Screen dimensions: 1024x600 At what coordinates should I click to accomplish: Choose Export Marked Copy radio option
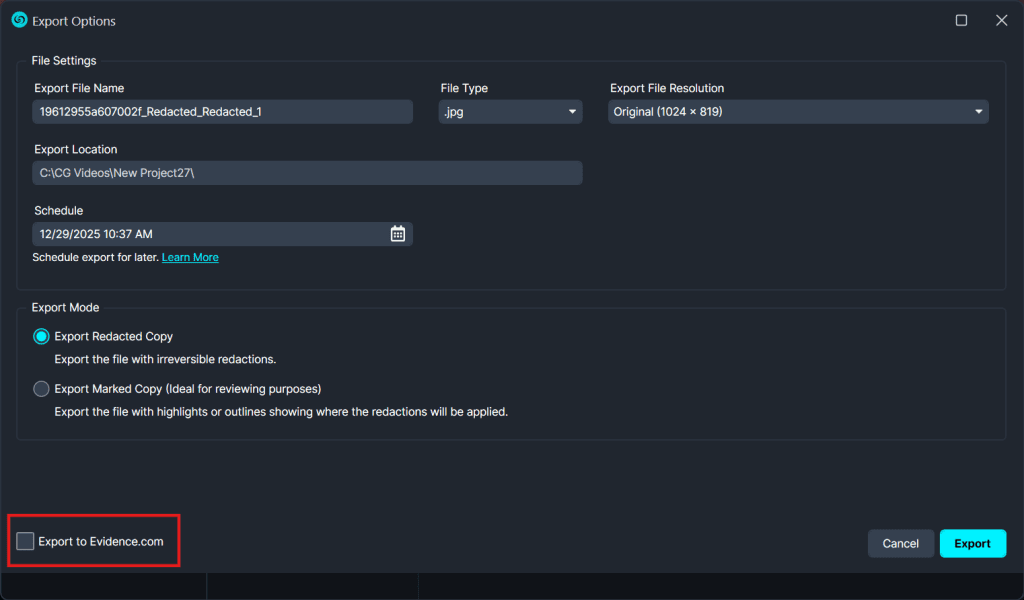(42, 389)
